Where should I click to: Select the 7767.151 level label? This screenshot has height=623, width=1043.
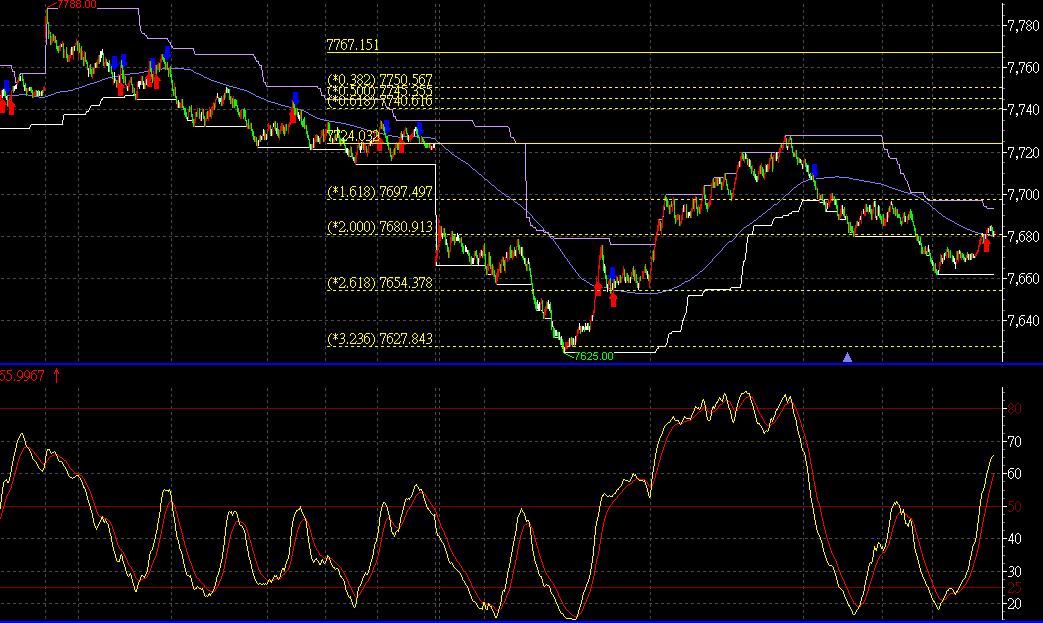pos(353,45)
